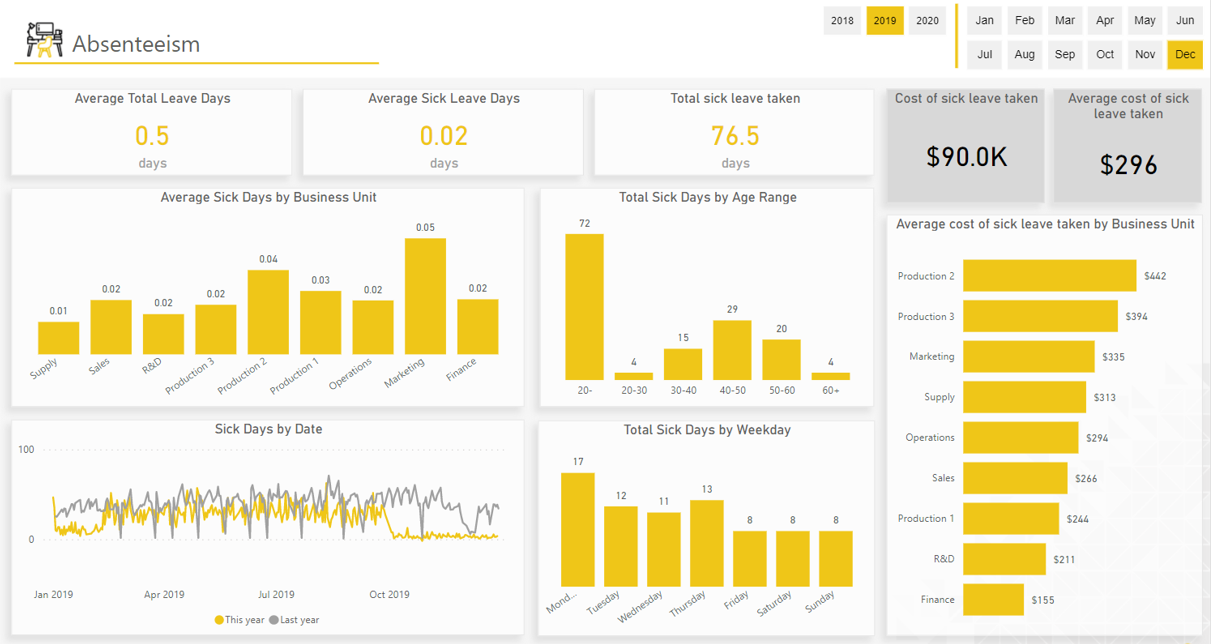This screenshot has width=1211, height=644.
Task: Click the Nov month slicer
Action: click(1145, 55)
